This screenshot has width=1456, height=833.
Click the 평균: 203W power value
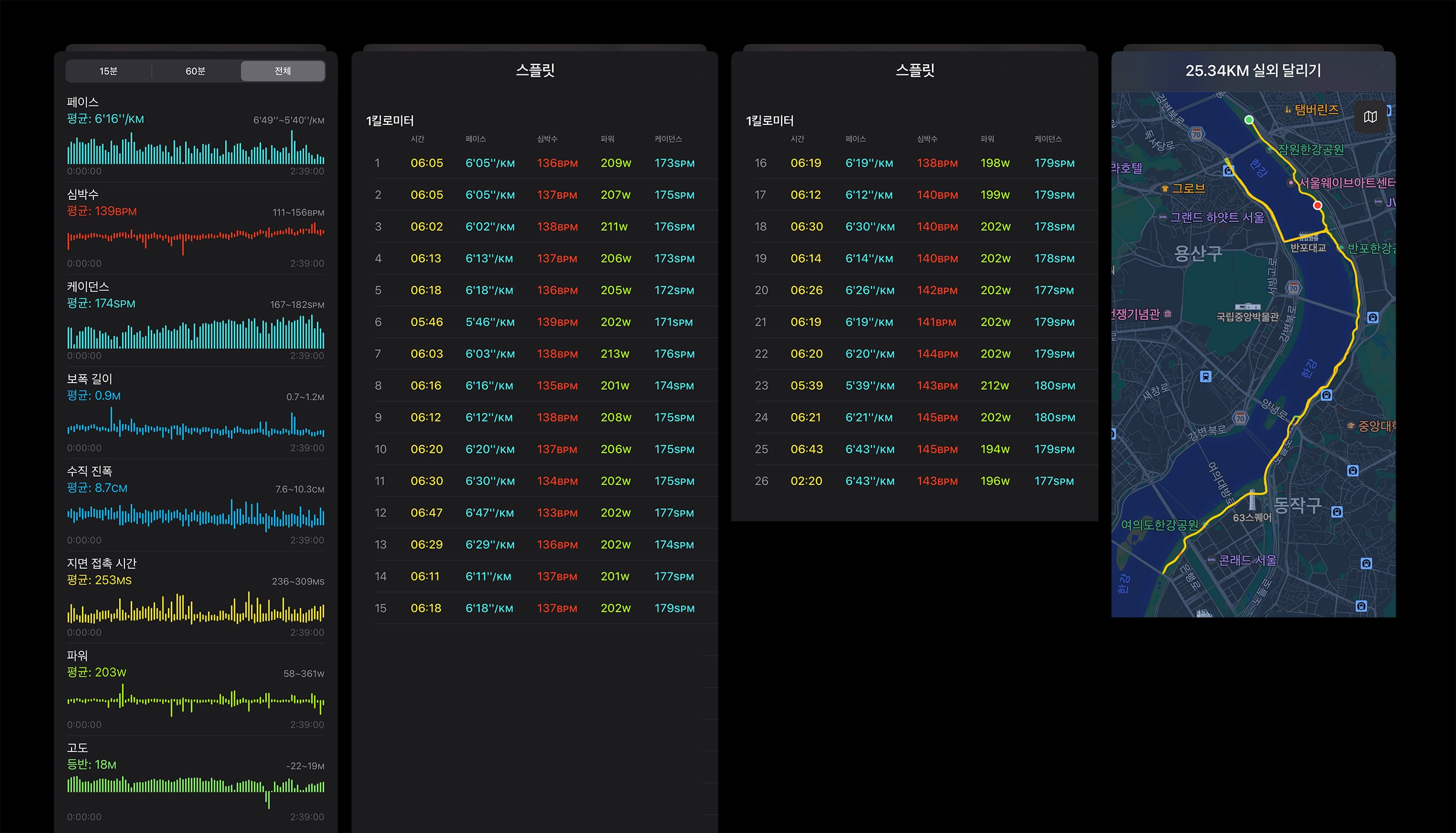[x=97, y=673]
